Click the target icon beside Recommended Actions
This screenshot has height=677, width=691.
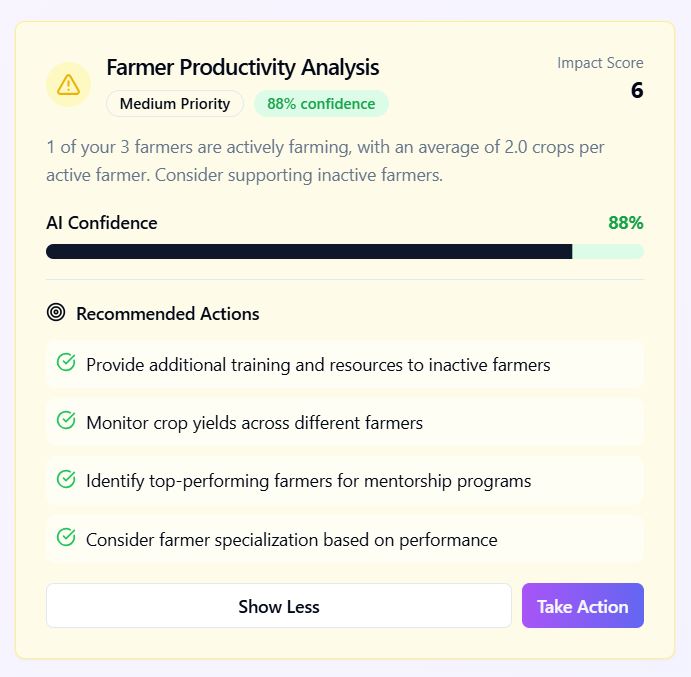tap(56, 313)
